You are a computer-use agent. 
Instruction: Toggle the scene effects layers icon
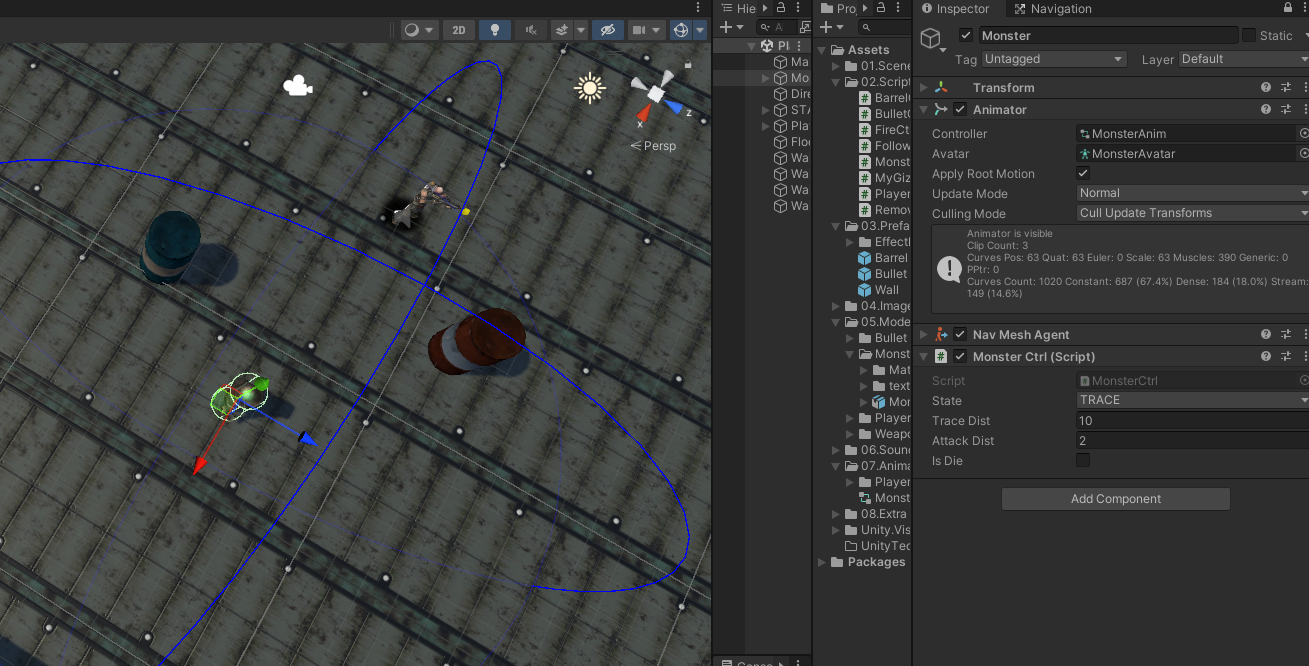[x=562, y=30]
